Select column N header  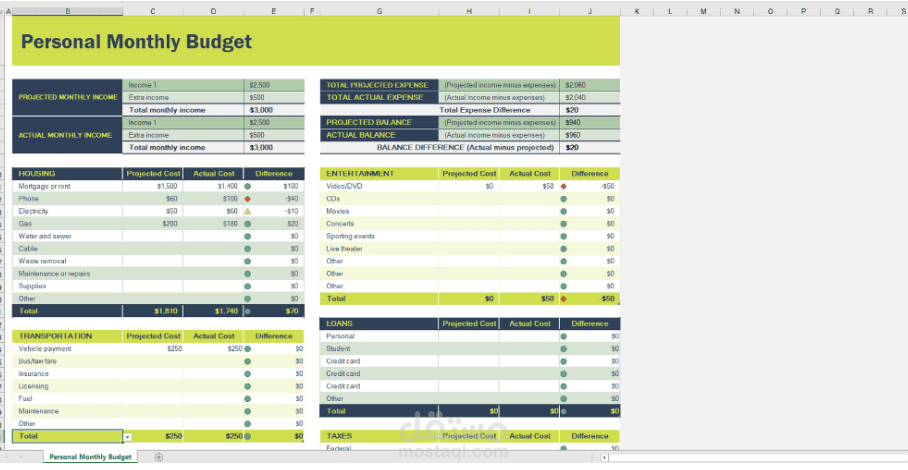tap(737, 11)
